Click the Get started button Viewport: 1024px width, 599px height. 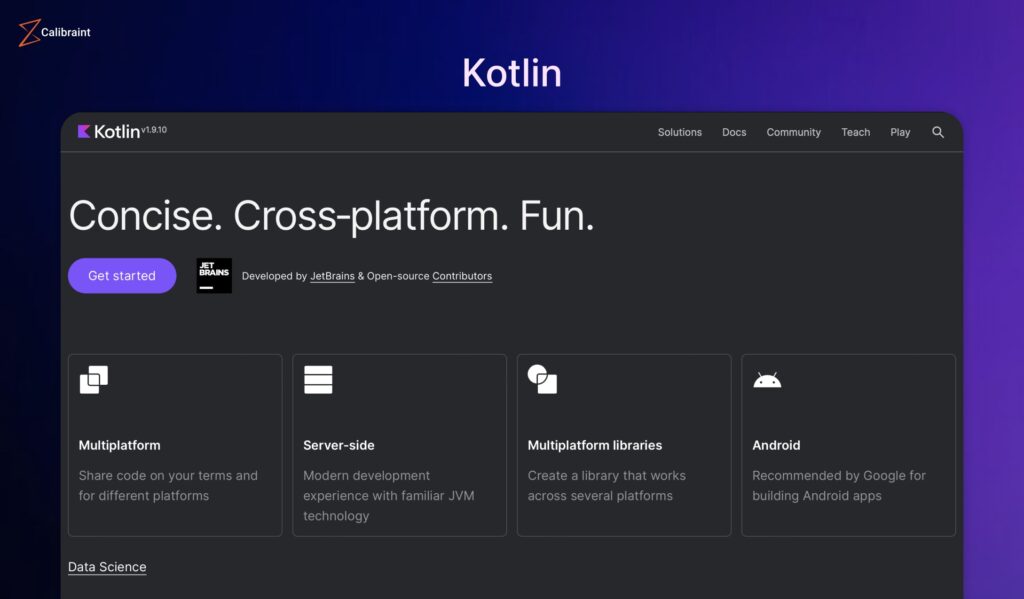pos(122,276)
